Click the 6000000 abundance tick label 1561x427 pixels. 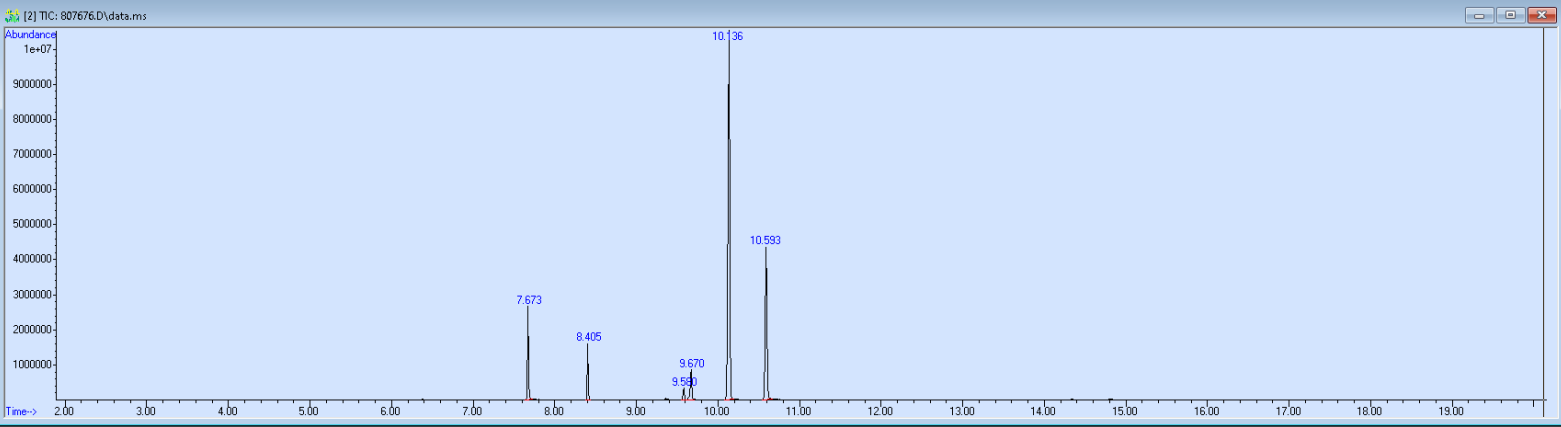tap(32, 189)
